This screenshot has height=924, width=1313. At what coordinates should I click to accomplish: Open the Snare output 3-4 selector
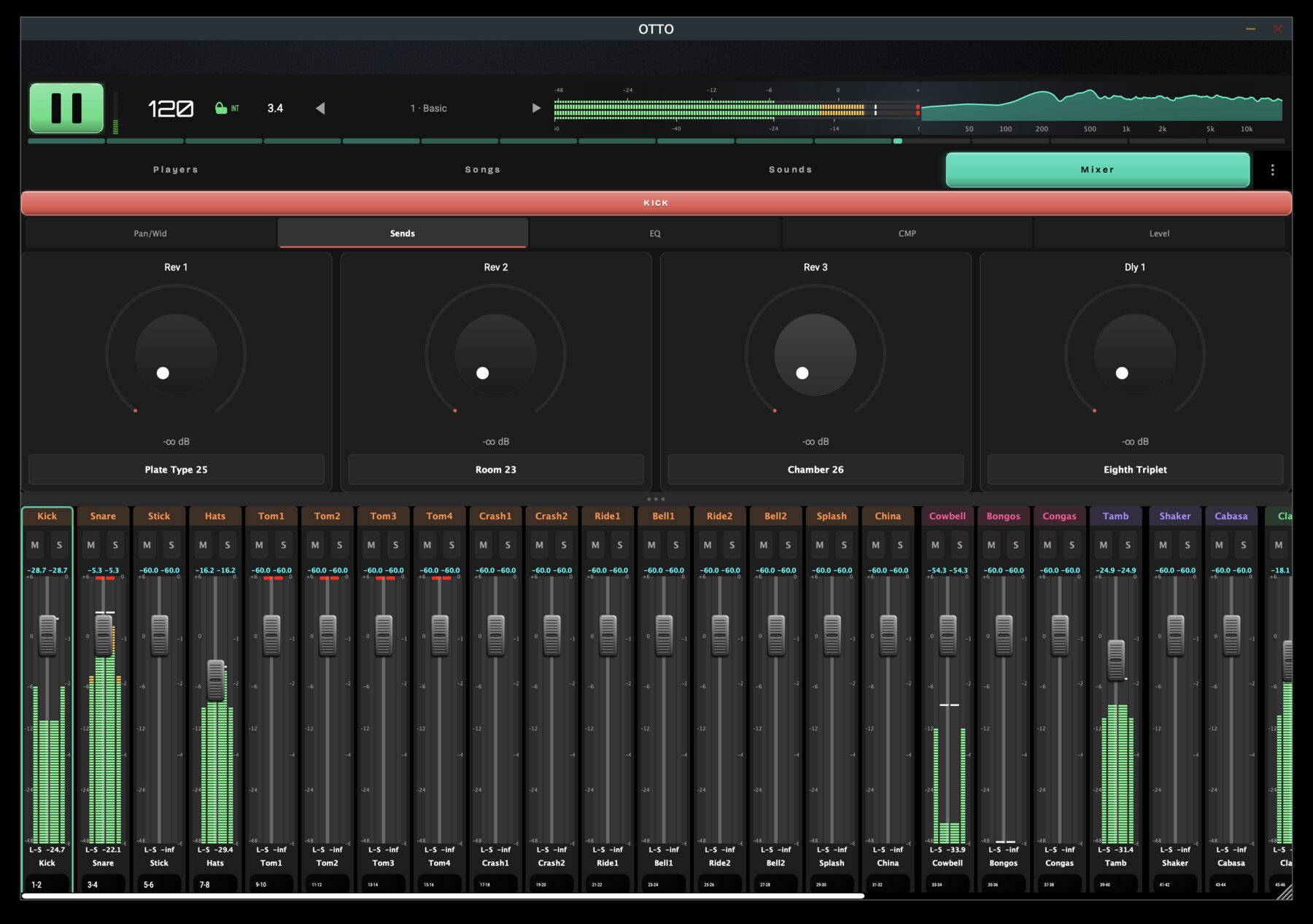click(x=103, y=884)
